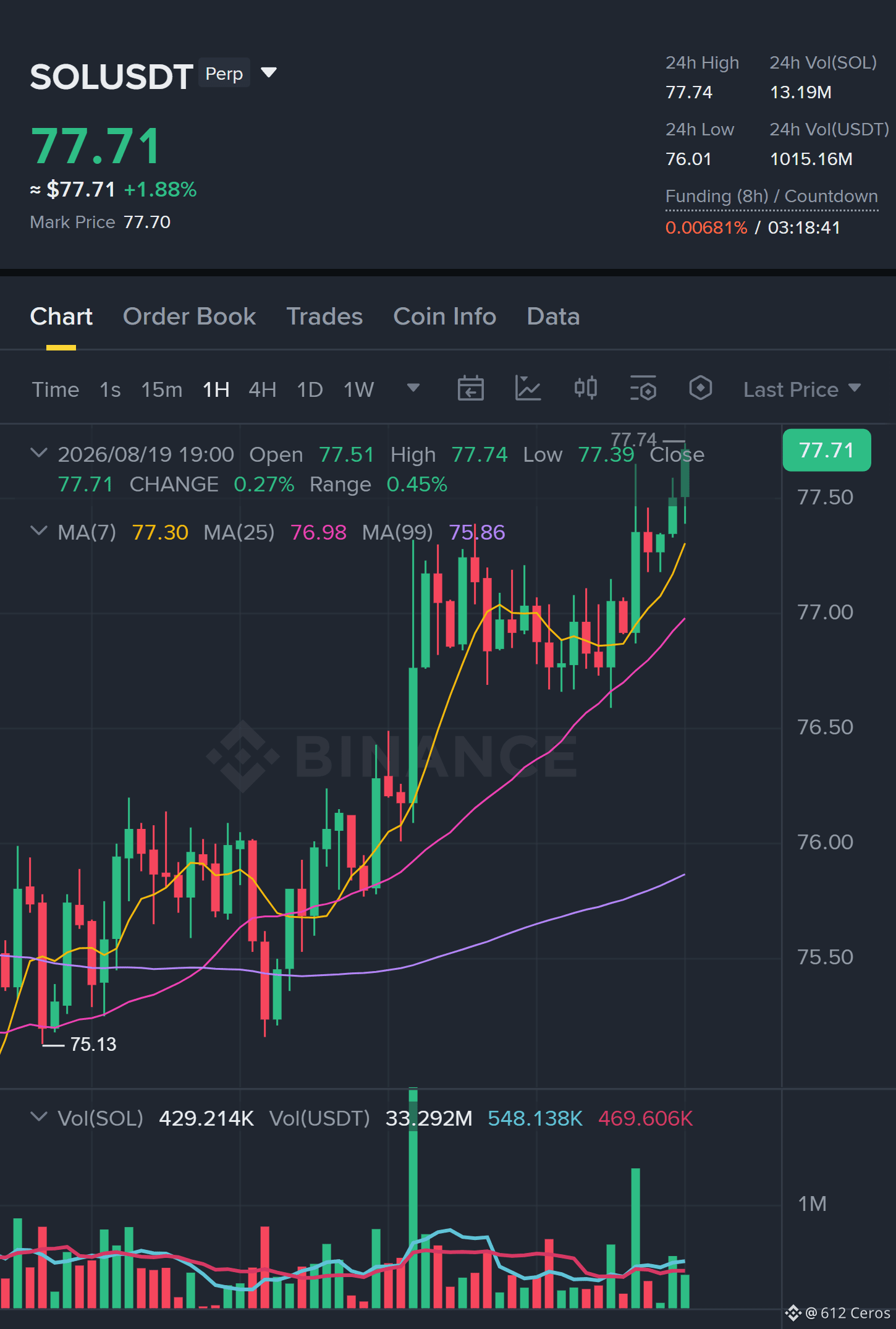This screenshot has width=896, height=1329.
Task: Select the 4H interval
Action: tap(263, 389)
